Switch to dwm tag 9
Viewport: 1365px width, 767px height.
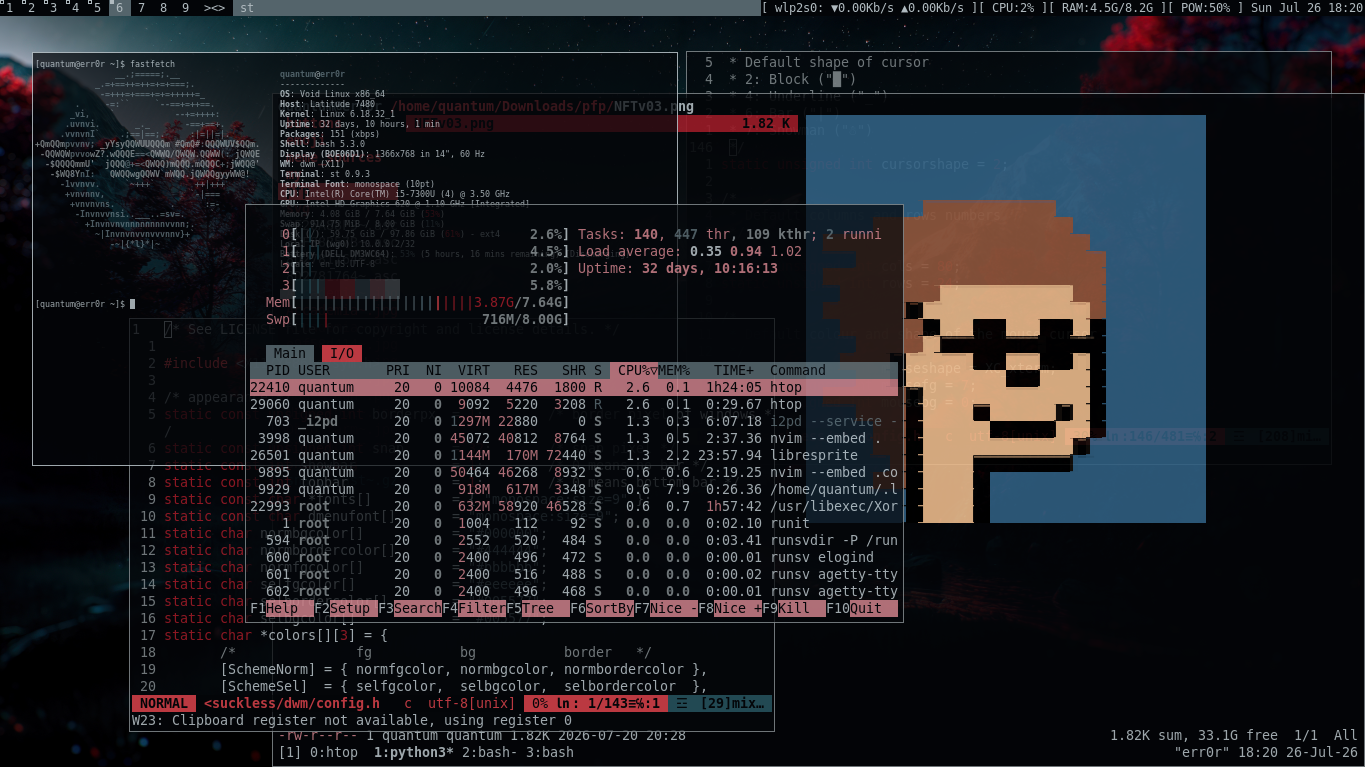point(185,8)
